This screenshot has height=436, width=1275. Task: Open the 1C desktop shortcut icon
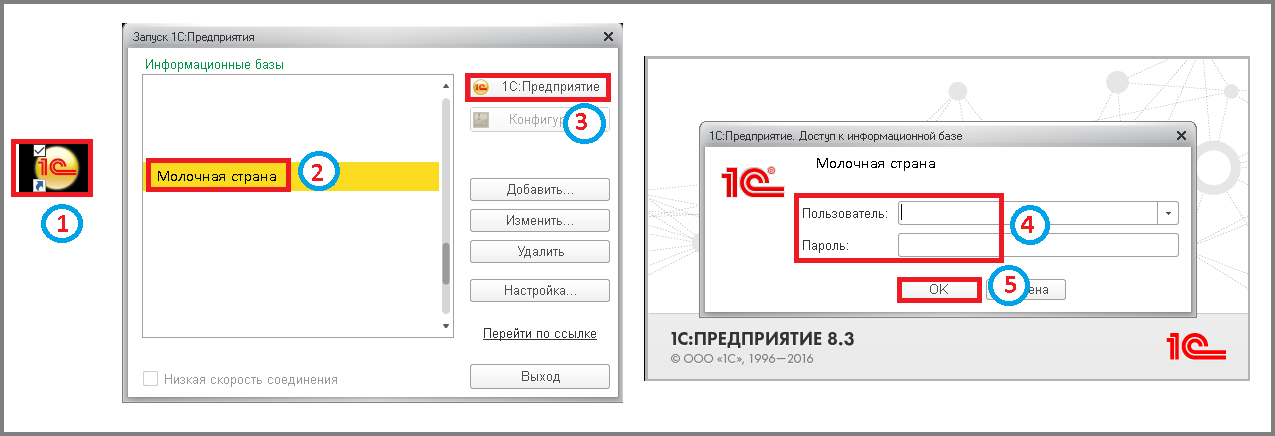(x=53, y=167)
